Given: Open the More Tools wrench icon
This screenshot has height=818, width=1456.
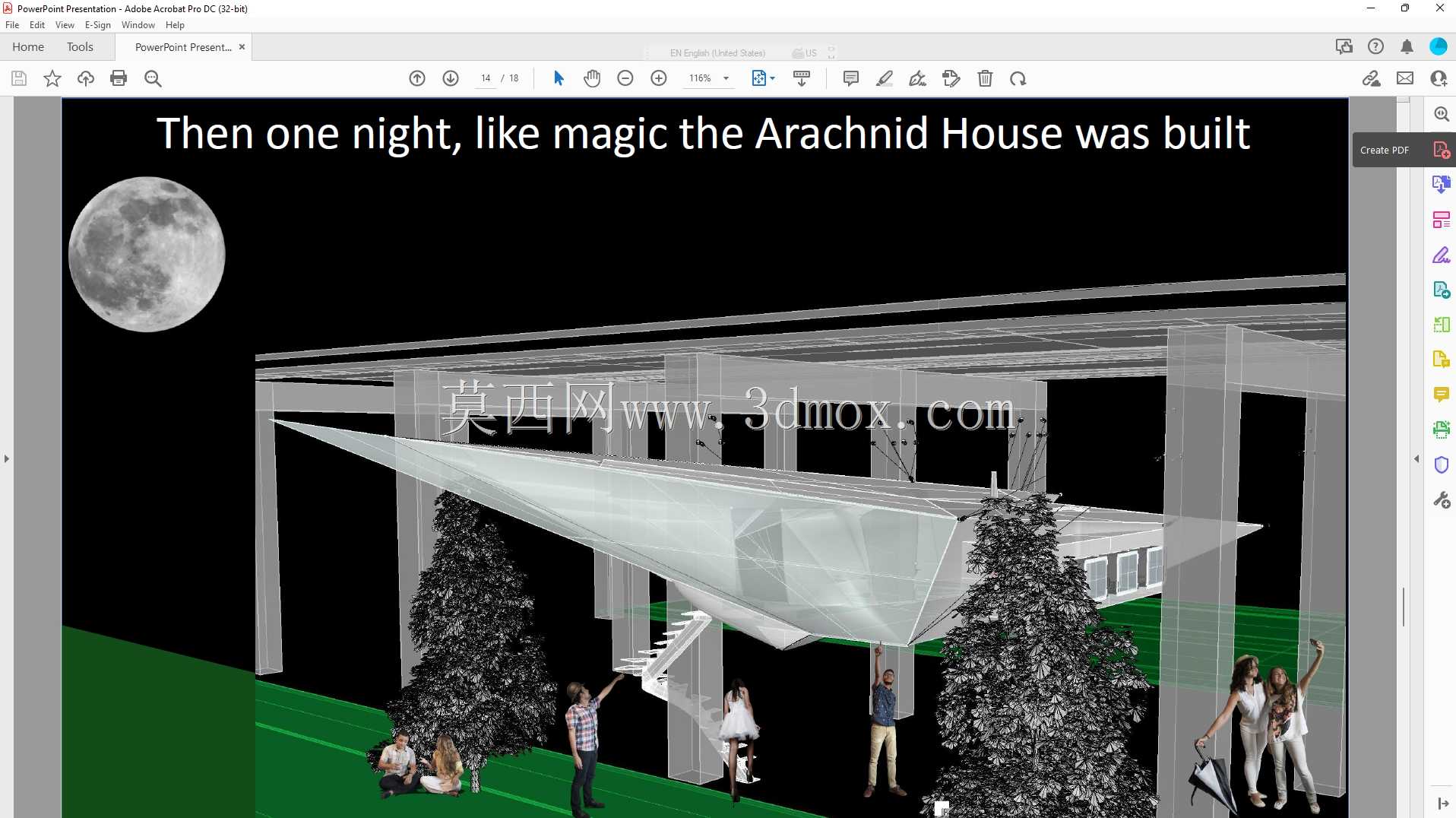Looking at the screenshot, I should [1442, 499].
